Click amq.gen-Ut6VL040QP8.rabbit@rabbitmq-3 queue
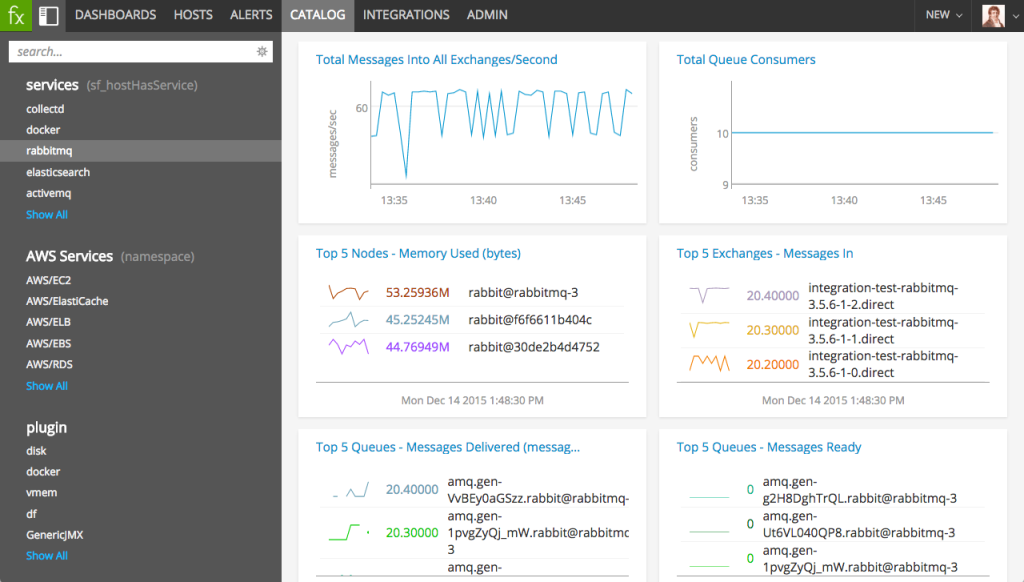Viewport: 1024px width, 582px height. coord(859,525)
